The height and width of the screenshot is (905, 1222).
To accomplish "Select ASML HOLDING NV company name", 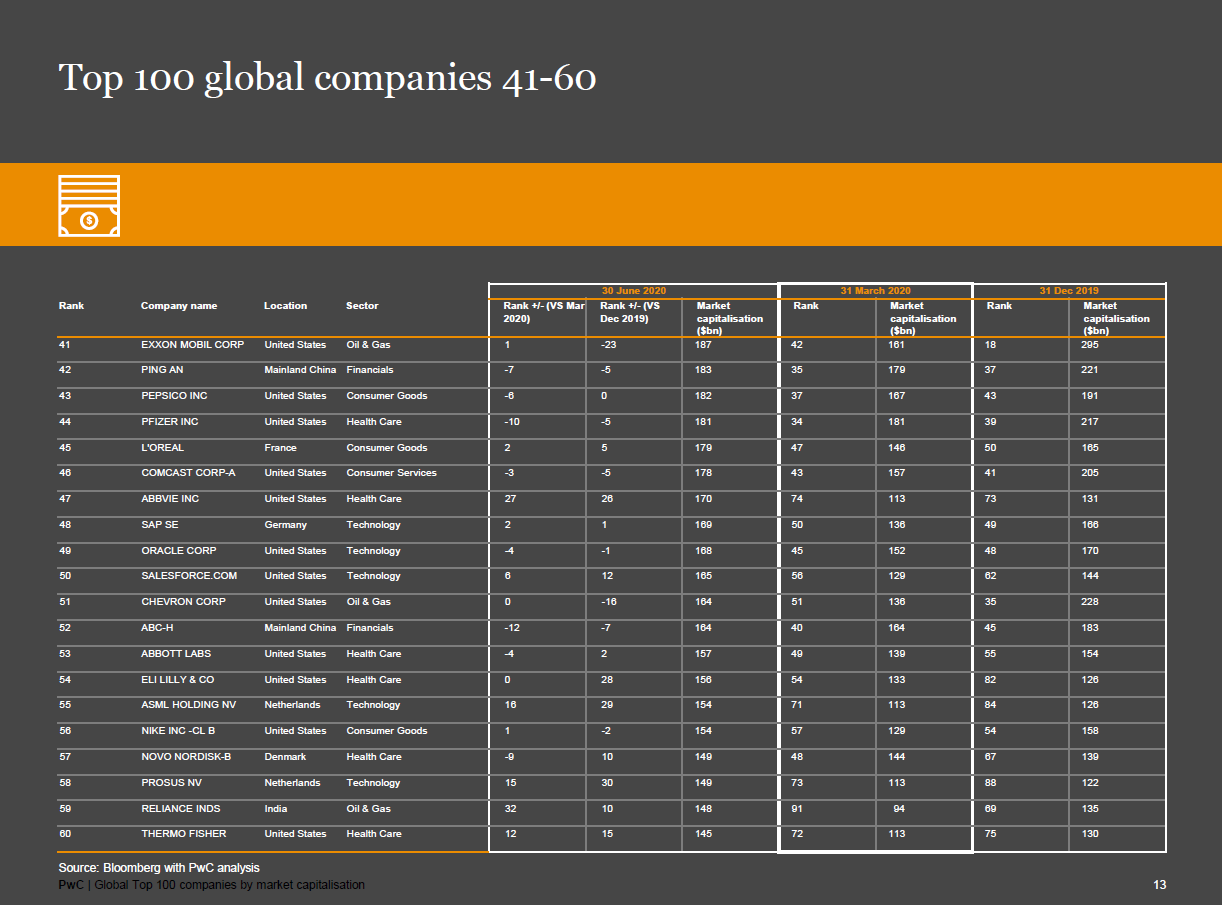I will coord(188,705).
